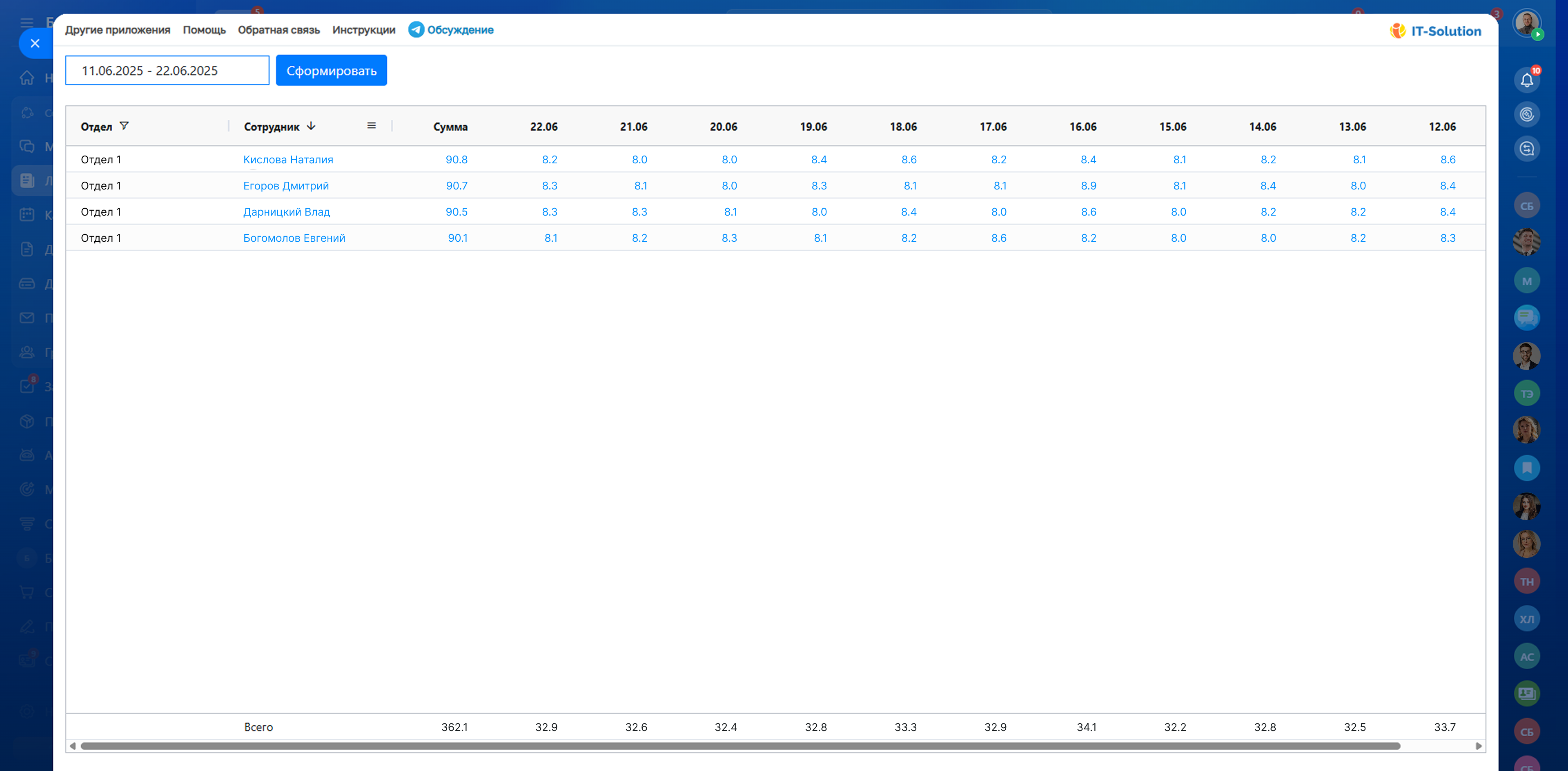Click the Сформировать button
The width and height of the screenshot is (1568, 771).
pos(331,71)
